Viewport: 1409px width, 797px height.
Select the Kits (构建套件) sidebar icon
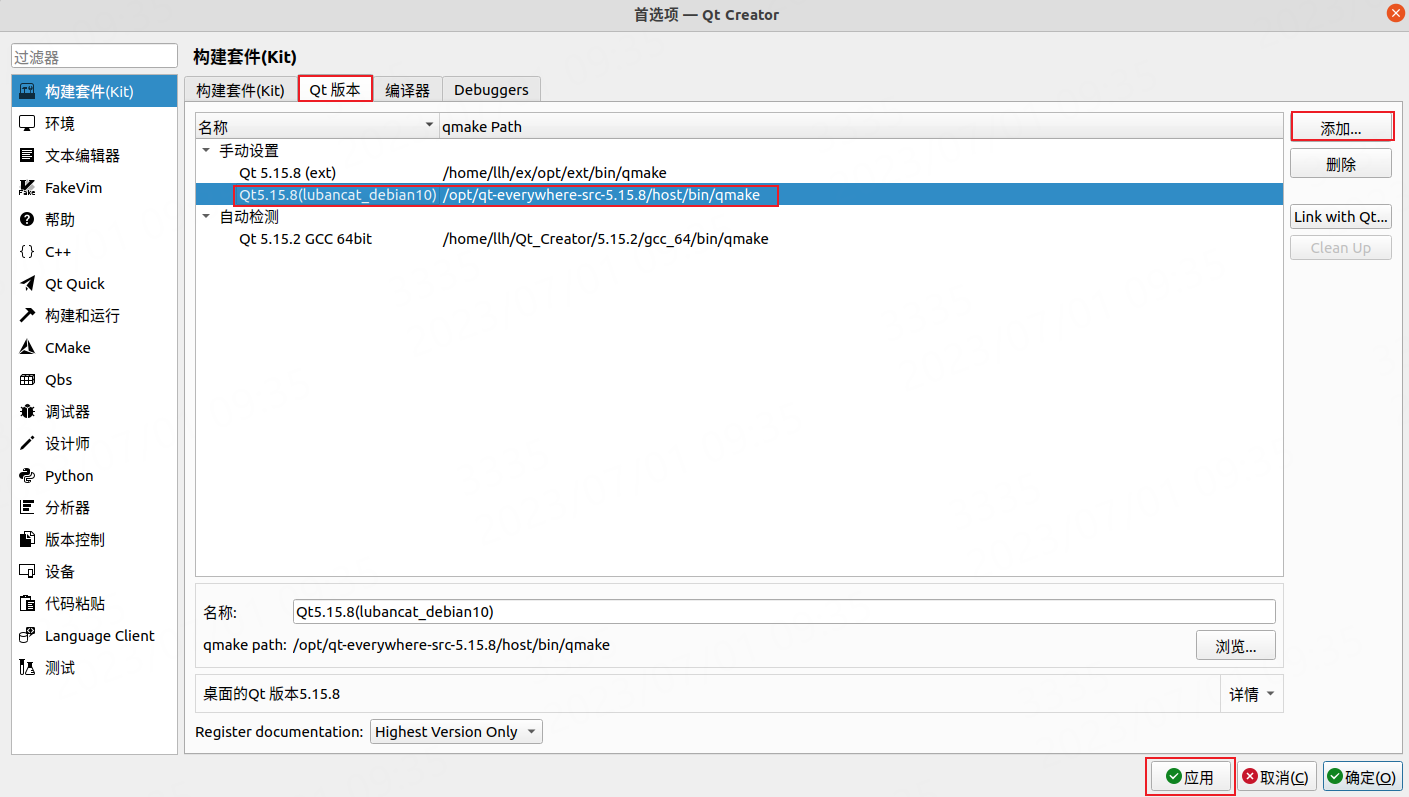(27, 92)
